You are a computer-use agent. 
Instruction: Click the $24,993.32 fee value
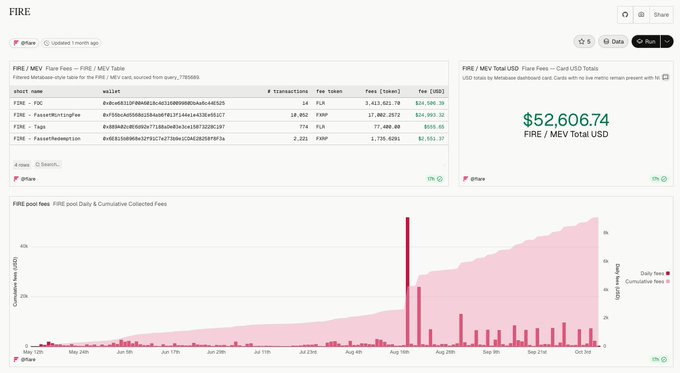click(x=430, y=115)
